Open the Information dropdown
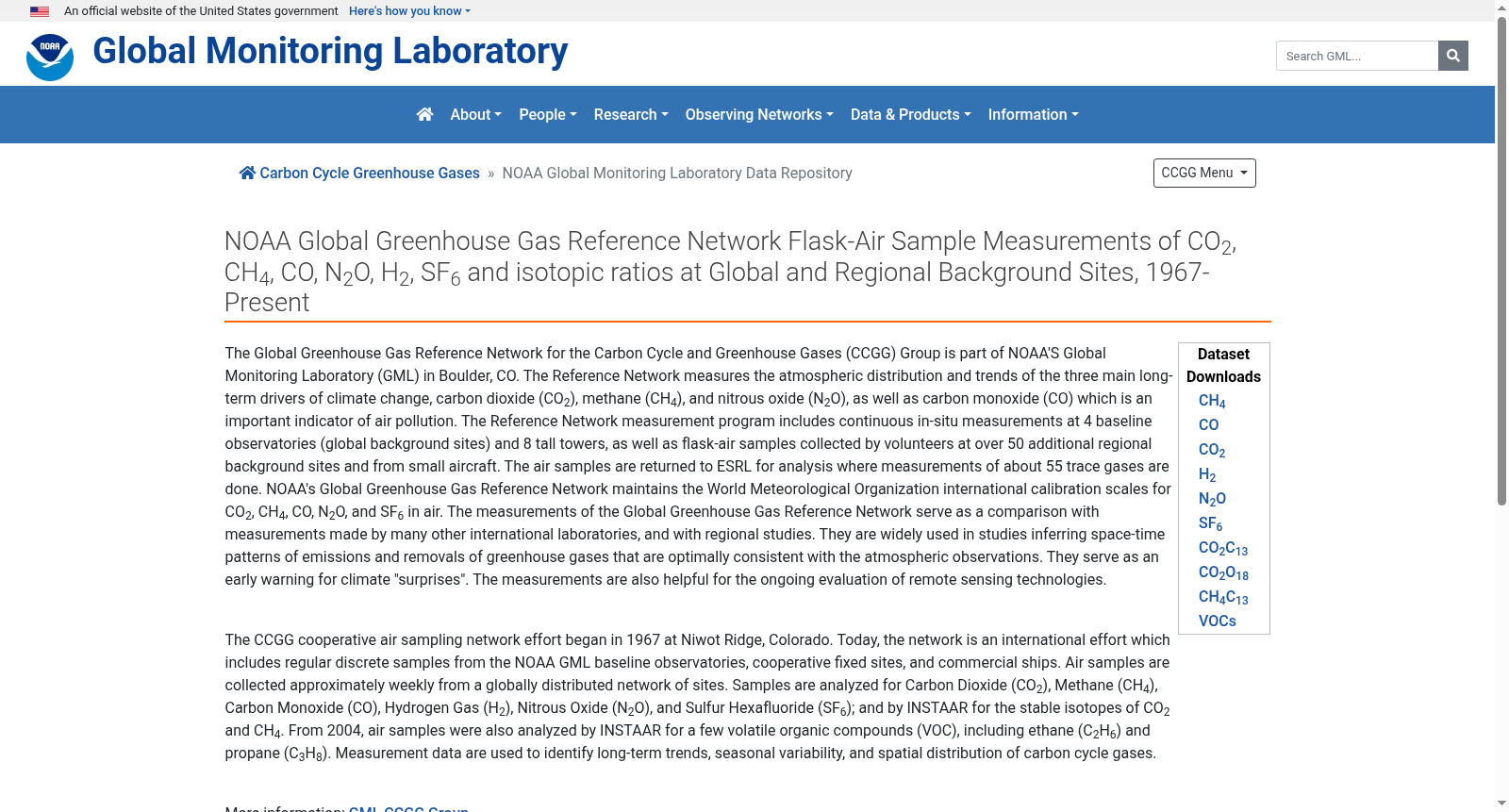The image size is (1509, 812). pyautogui.click(x=1033, y=114)
